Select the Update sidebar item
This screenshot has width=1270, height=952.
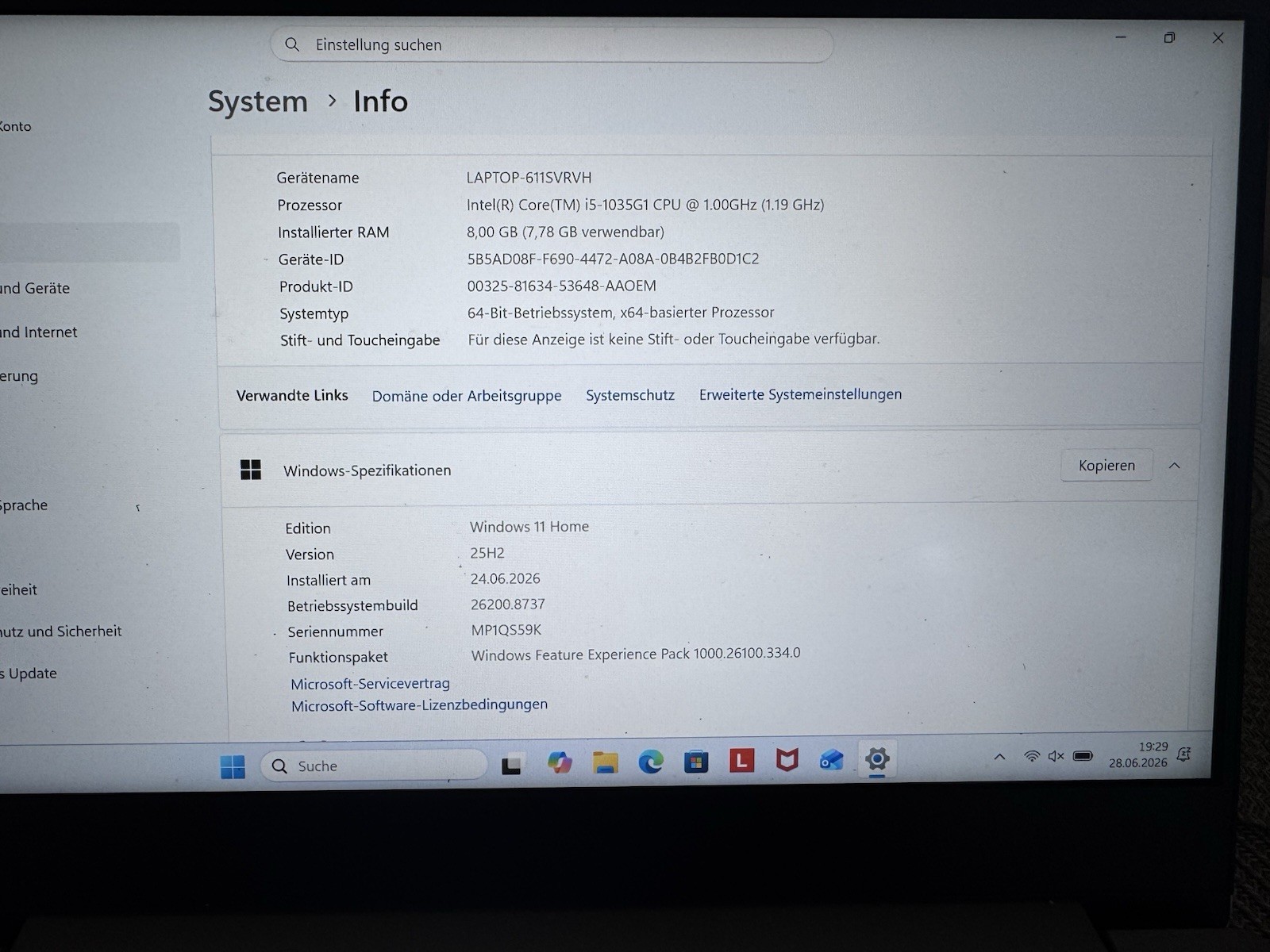[x=29, y=674]
